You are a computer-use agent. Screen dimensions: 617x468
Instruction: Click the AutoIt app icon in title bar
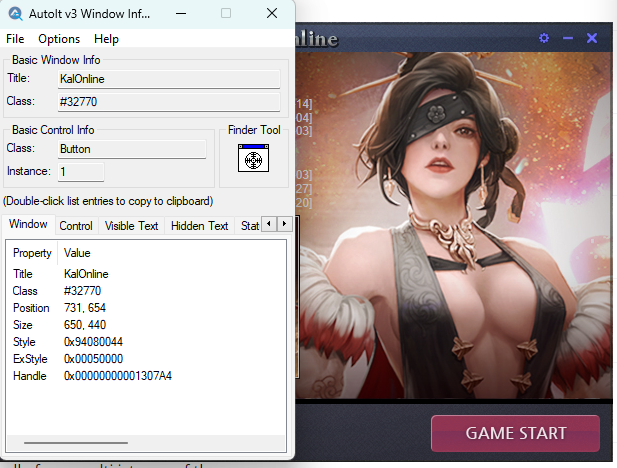[15, 14]
